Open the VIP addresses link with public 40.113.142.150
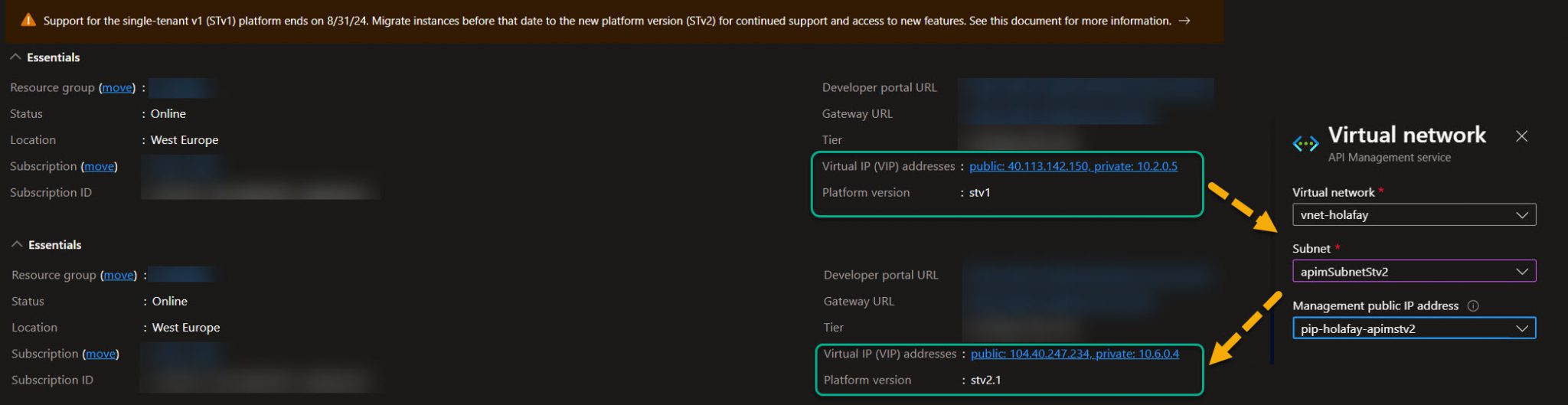Image resolution: width=1568 pixels, height=405 pixels. point(1073,166)
